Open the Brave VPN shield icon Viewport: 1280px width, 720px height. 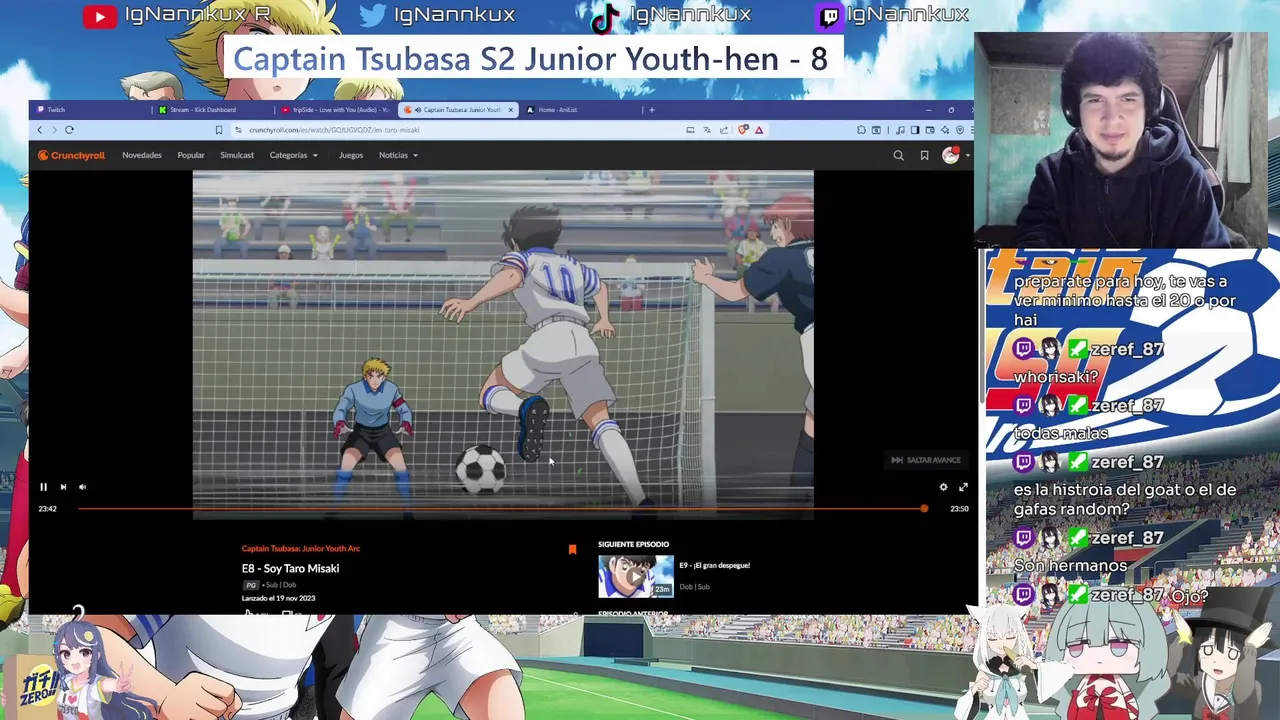click(960, 130)
